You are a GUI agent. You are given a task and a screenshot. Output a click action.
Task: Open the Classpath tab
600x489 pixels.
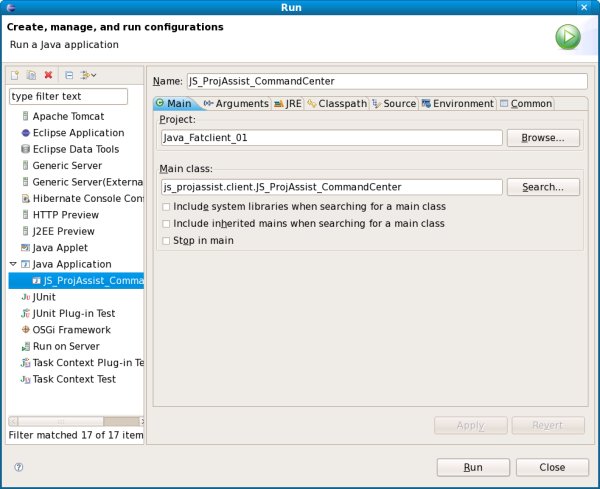tap(336, 103)
